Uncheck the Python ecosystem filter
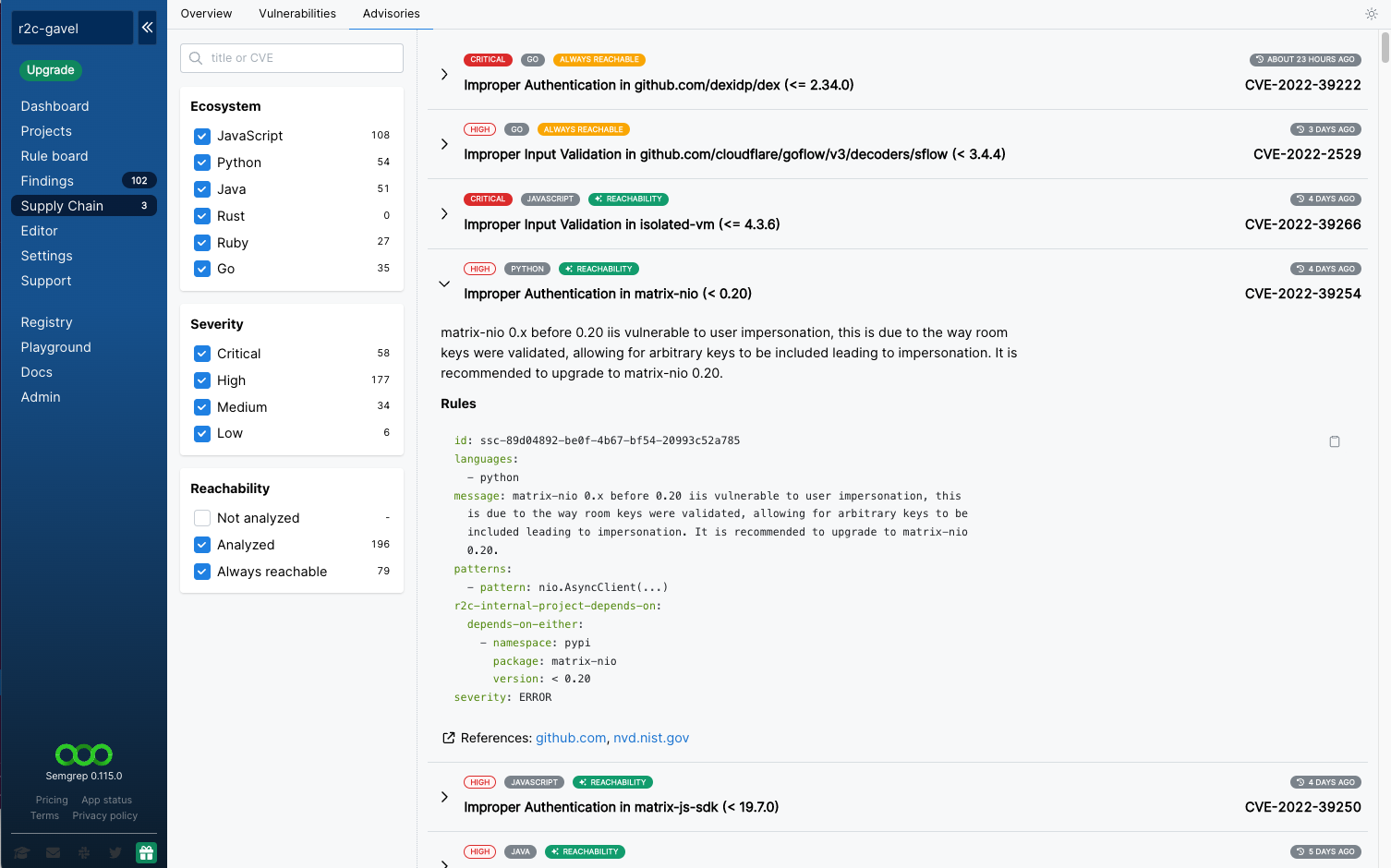The width and height of the screenshot is (1391, 868). pos(202,163)
